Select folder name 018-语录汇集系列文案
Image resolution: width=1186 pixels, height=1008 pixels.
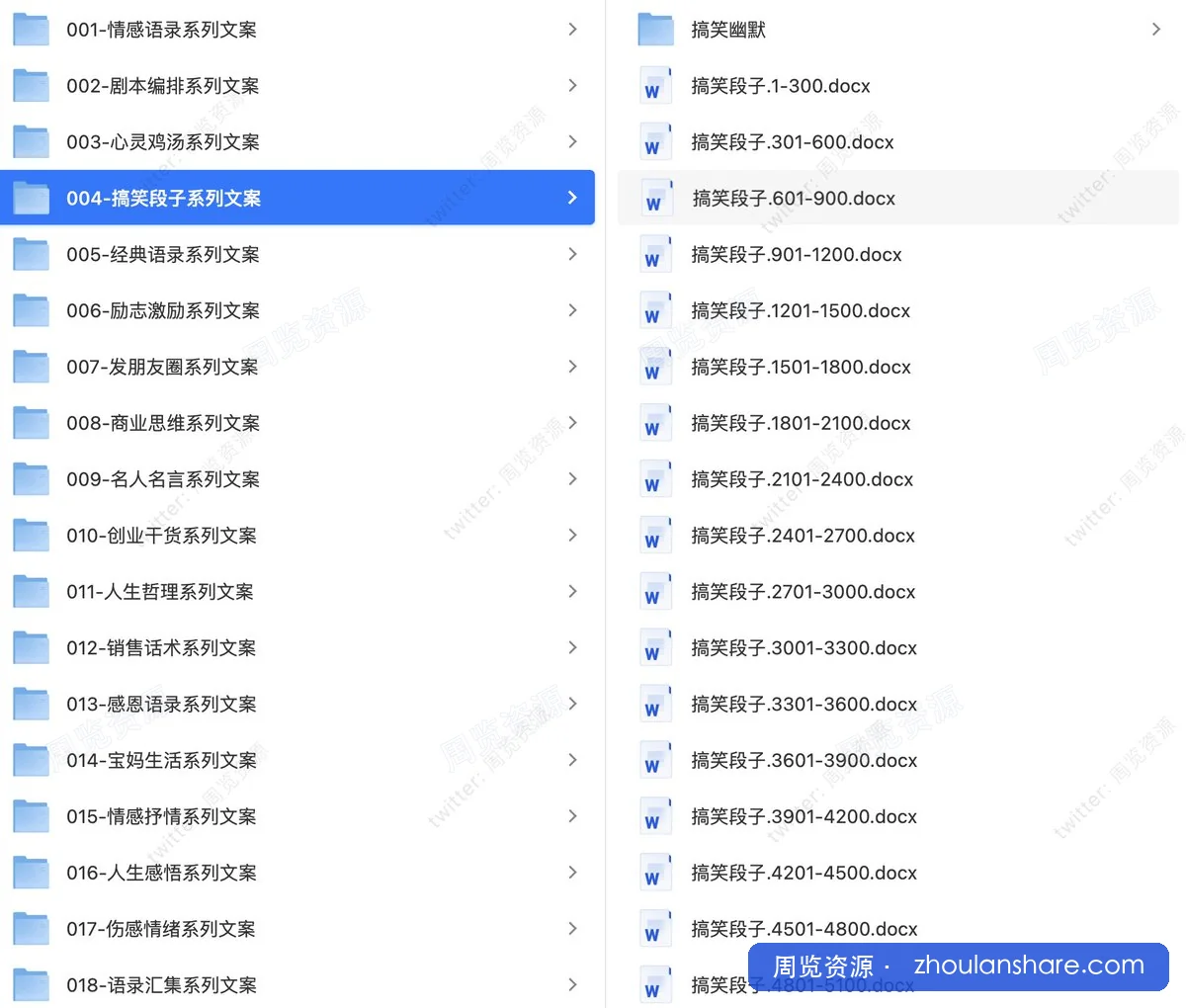click(x=161, y=985)
